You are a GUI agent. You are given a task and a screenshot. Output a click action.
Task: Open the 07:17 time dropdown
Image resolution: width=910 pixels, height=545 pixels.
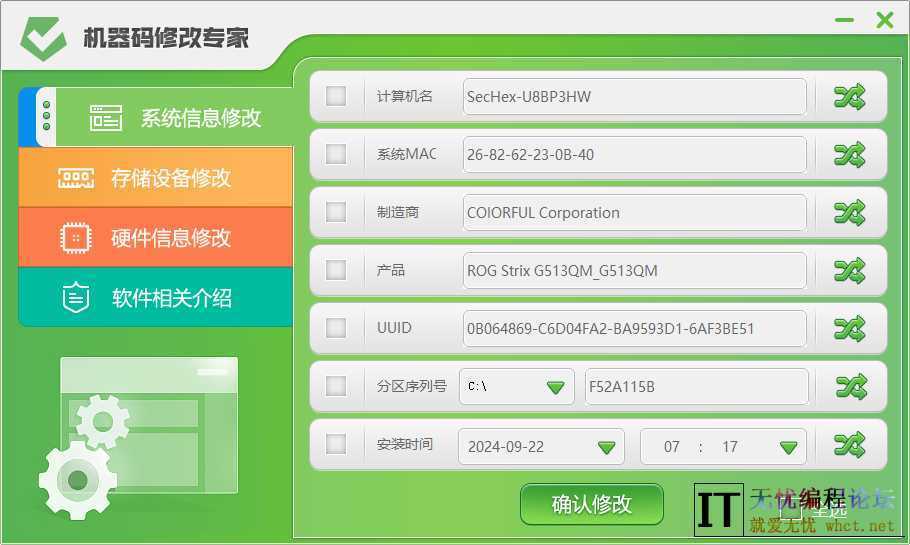(788, 447)
